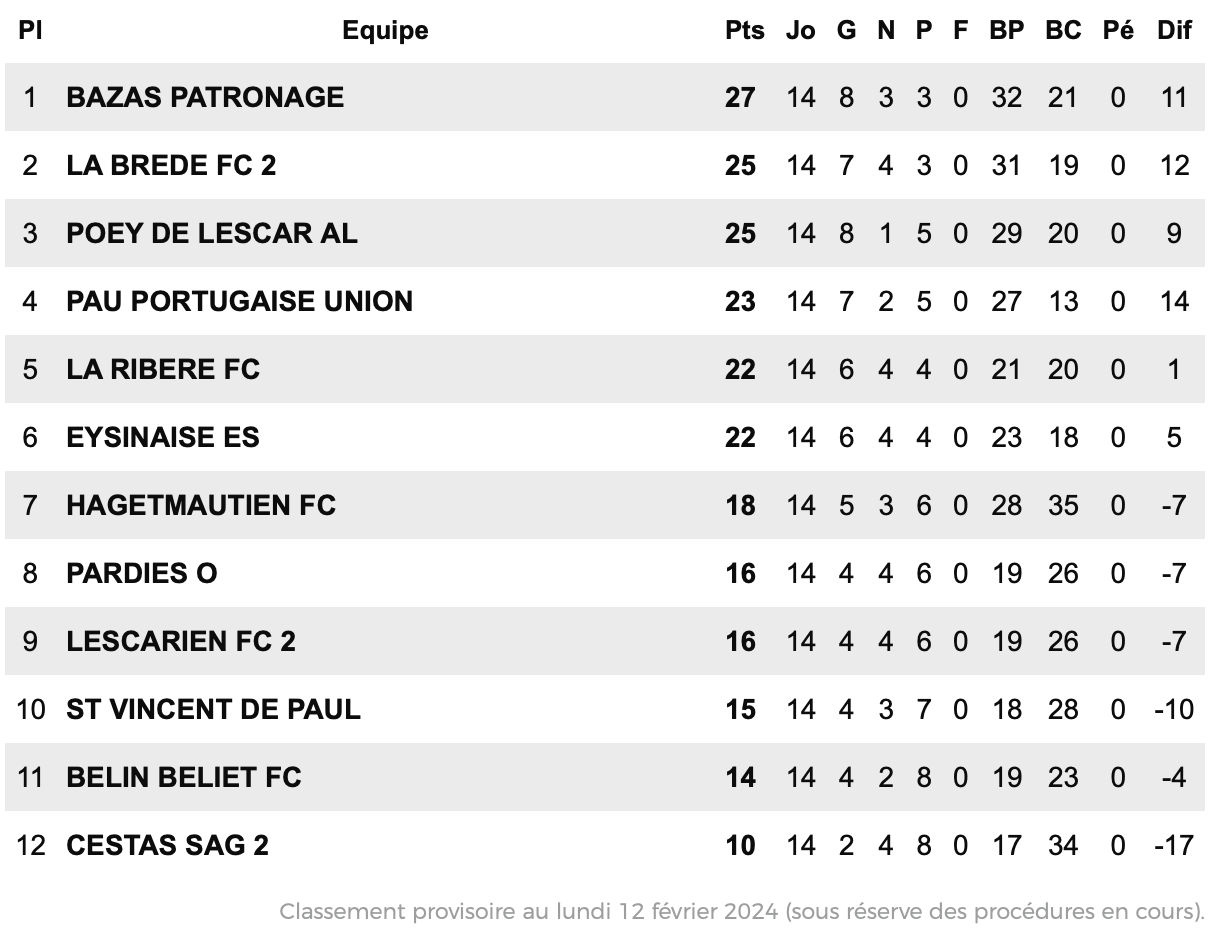The width and height of the screenshot is (1212, 942).
Task: Click the Pts column header
Action: point(745,30)
